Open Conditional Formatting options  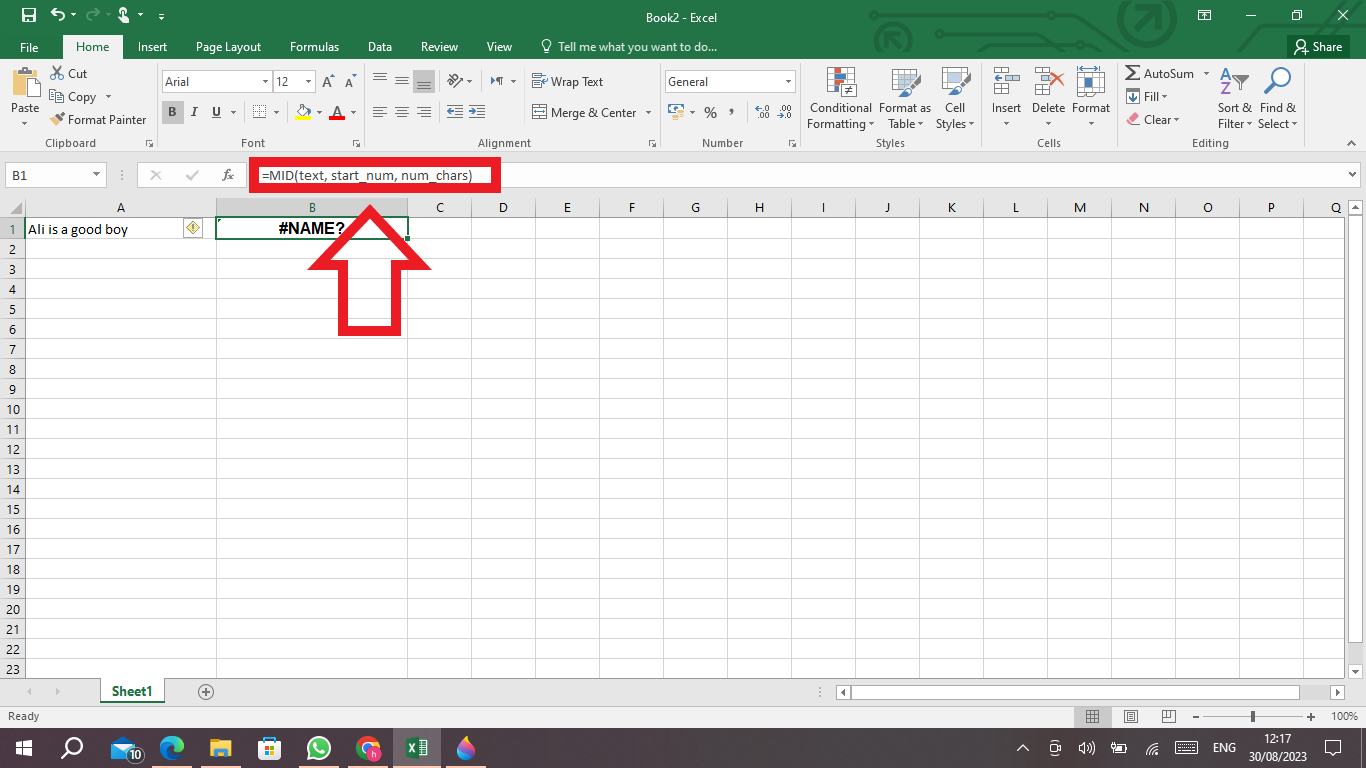click(x=840, y=99)
